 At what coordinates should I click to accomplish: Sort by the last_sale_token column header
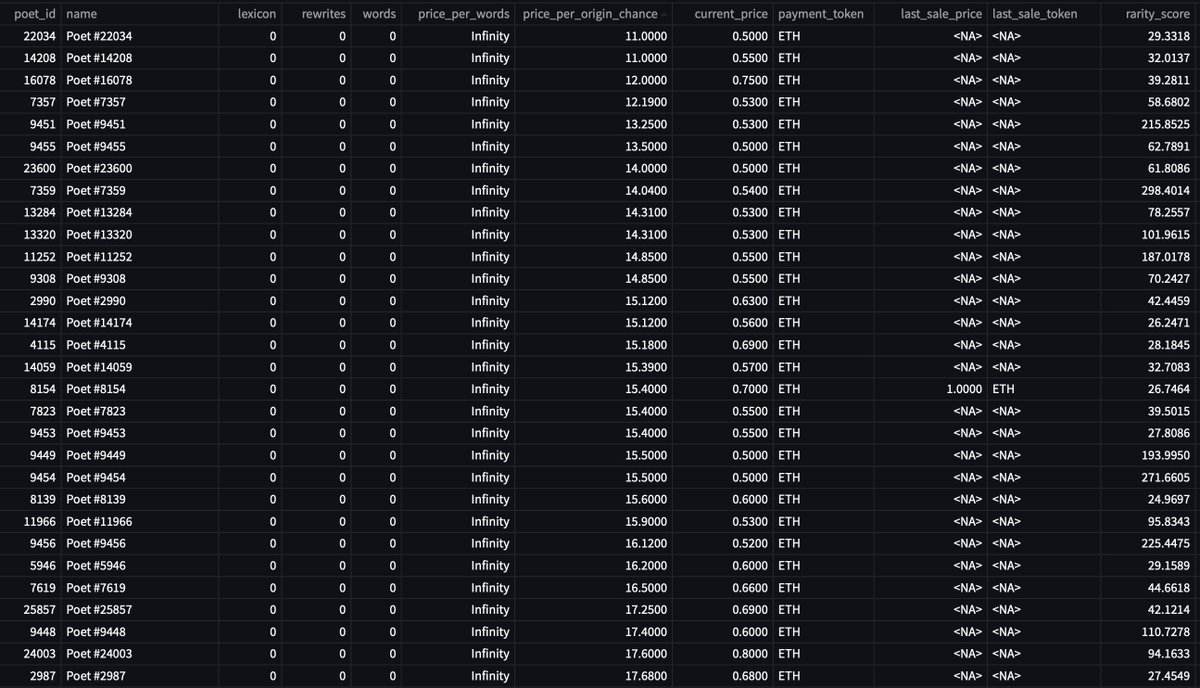[x=1035, y=14]
